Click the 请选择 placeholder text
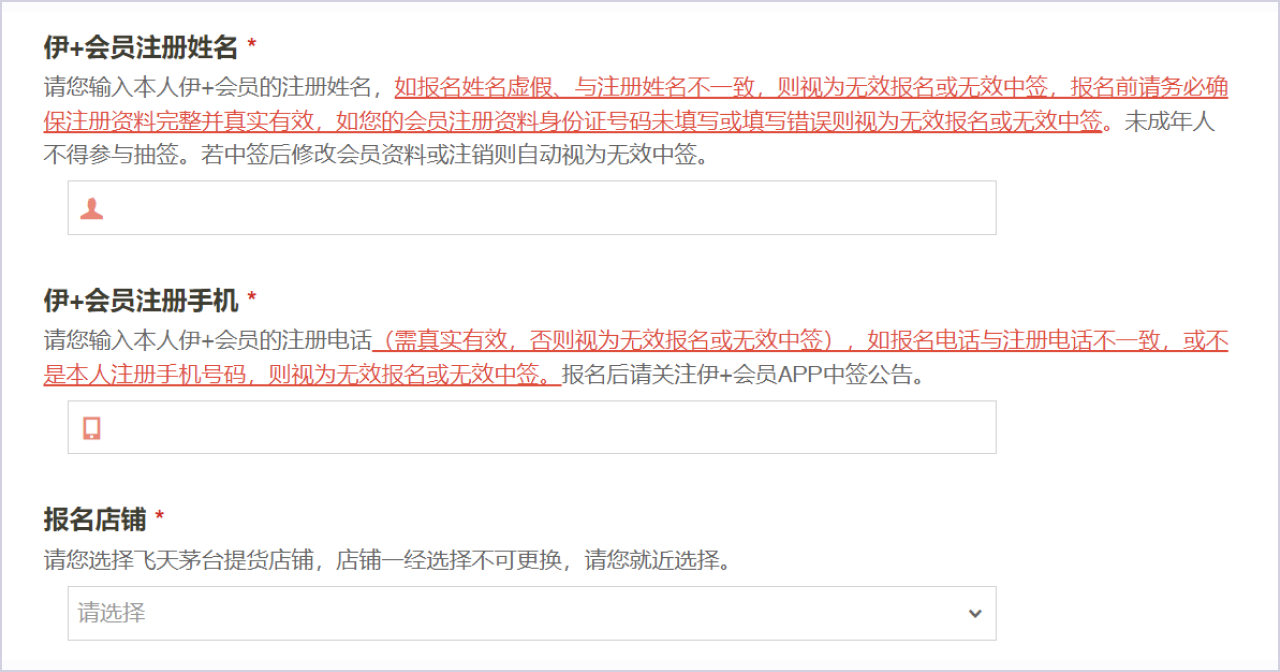Screen dimensions: 1280x672 coord(112,613)
